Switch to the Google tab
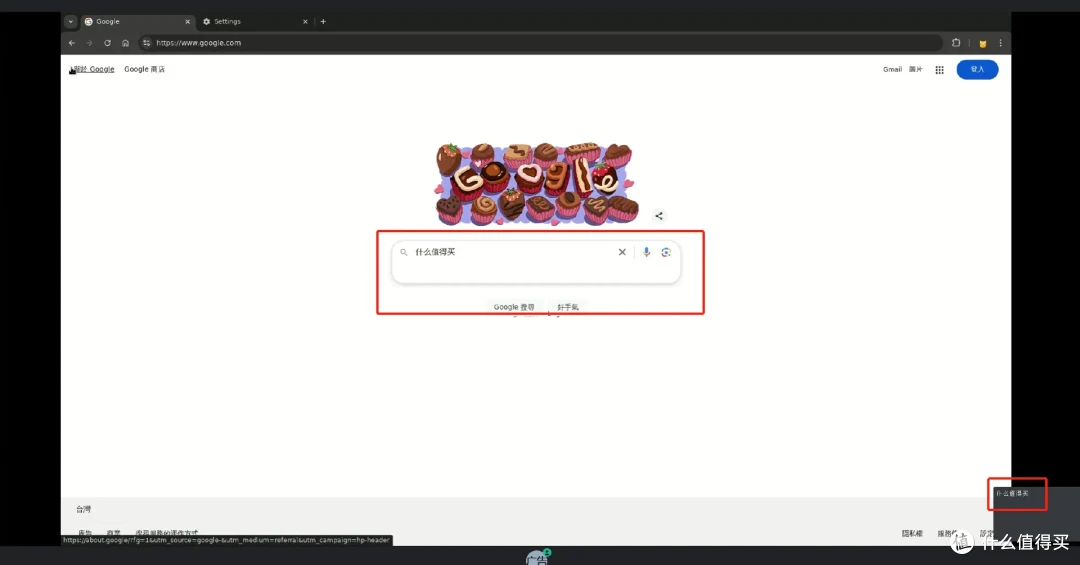This screenshot has width=1080, height=565. tap(136, 21)
